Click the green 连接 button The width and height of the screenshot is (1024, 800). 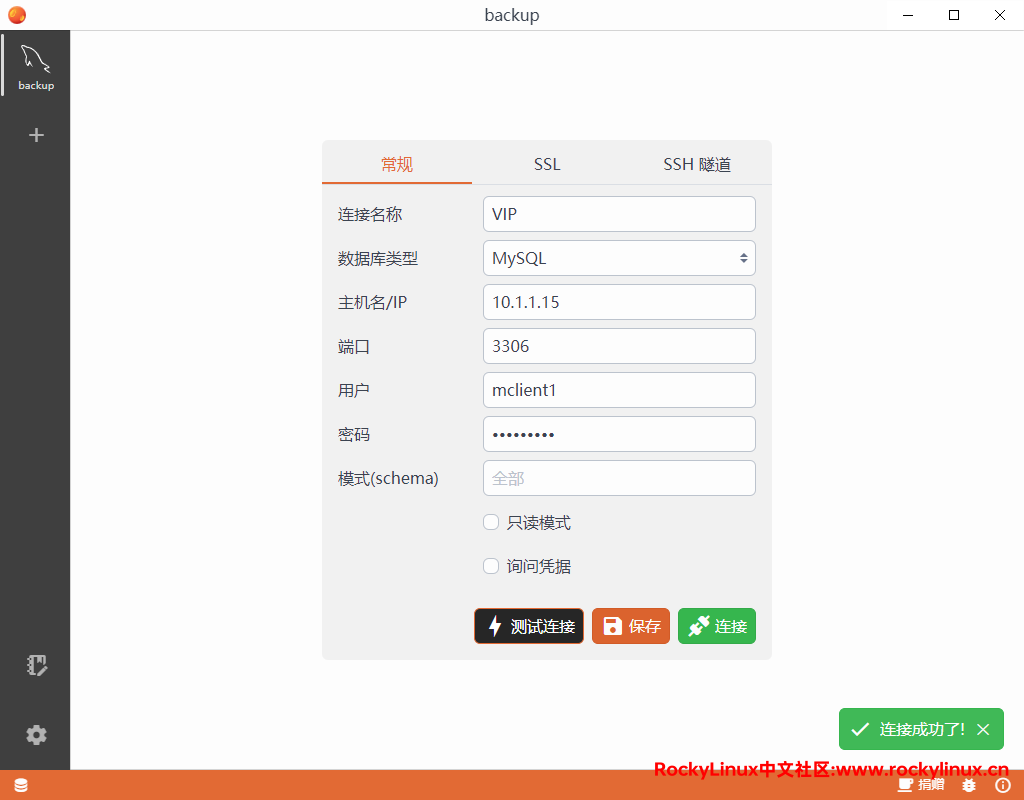point(717,626)
